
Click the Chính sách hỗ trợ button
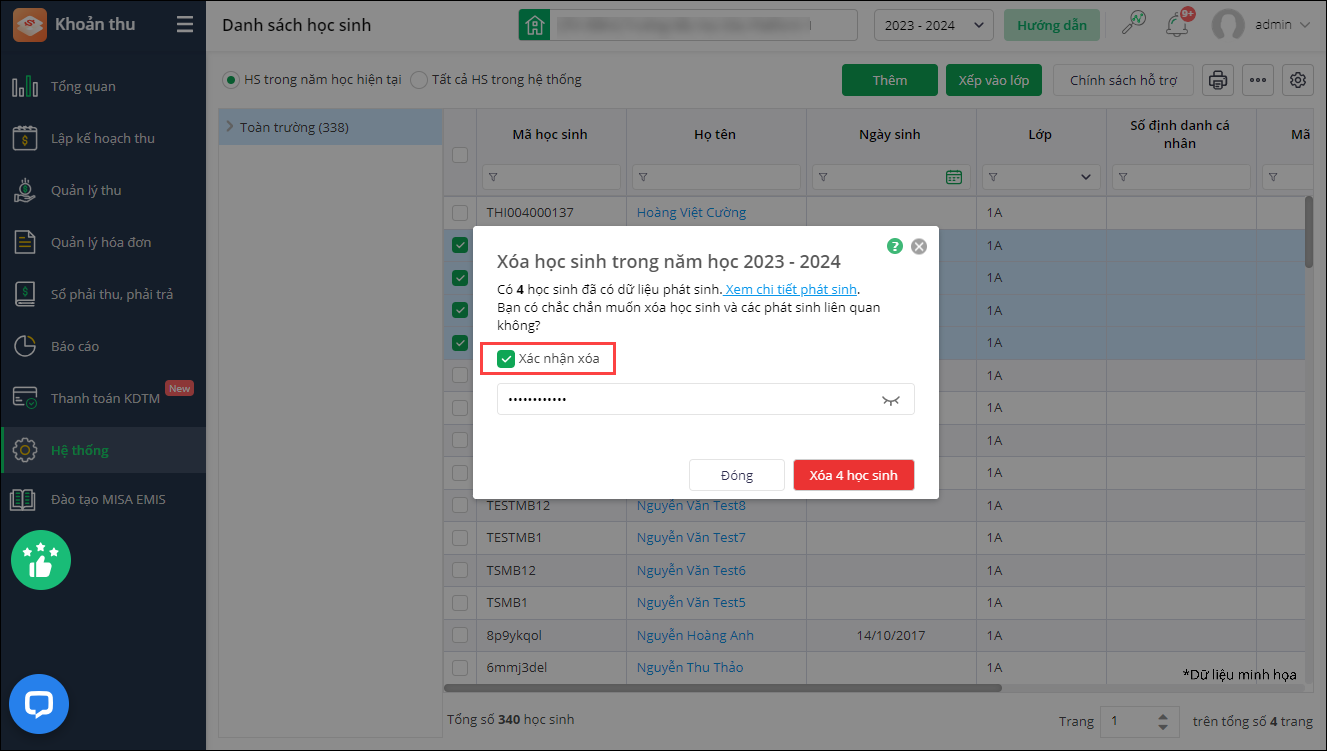coord(1124,80)
